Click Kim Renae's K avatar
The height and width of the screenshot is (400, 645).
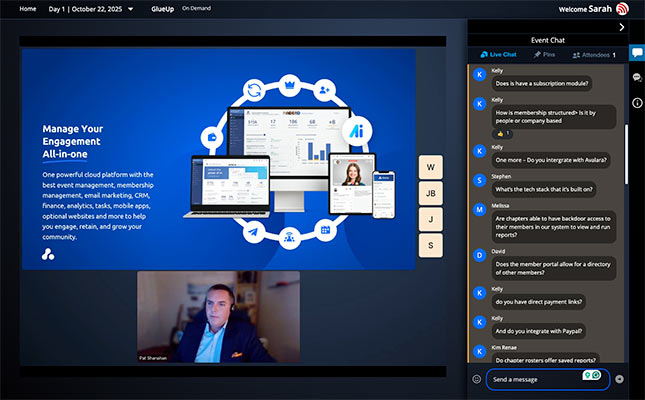pyautogui.click(x=480, y=351)
